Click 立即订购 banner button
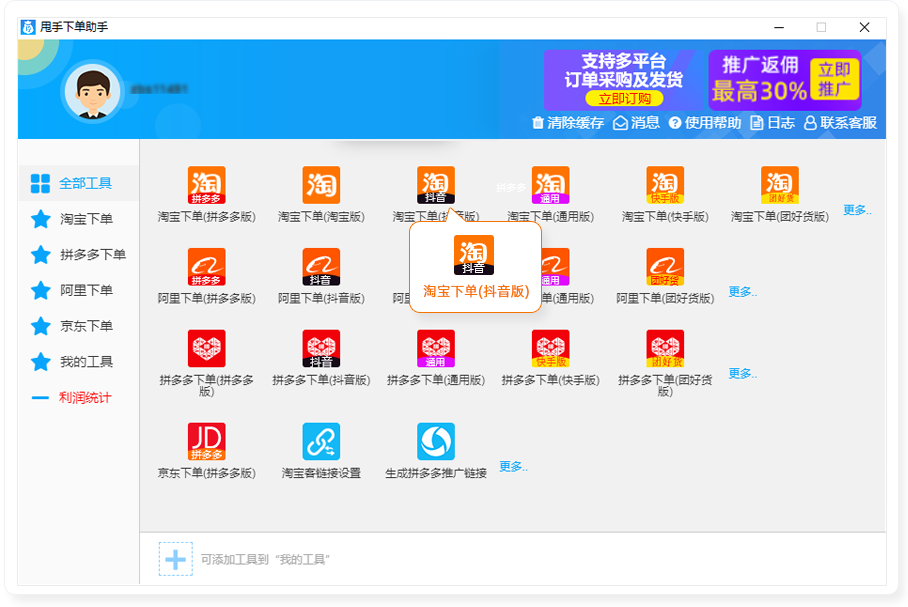This screenshot has height=607, width=908. (624, 98)
